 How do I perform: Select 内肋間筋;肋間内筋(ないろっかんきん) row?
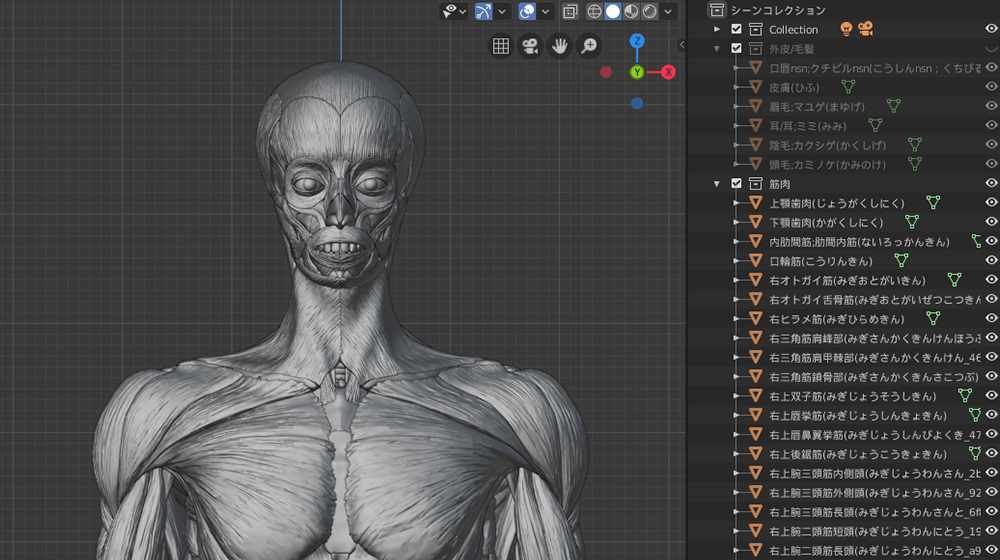coord(859,241)
